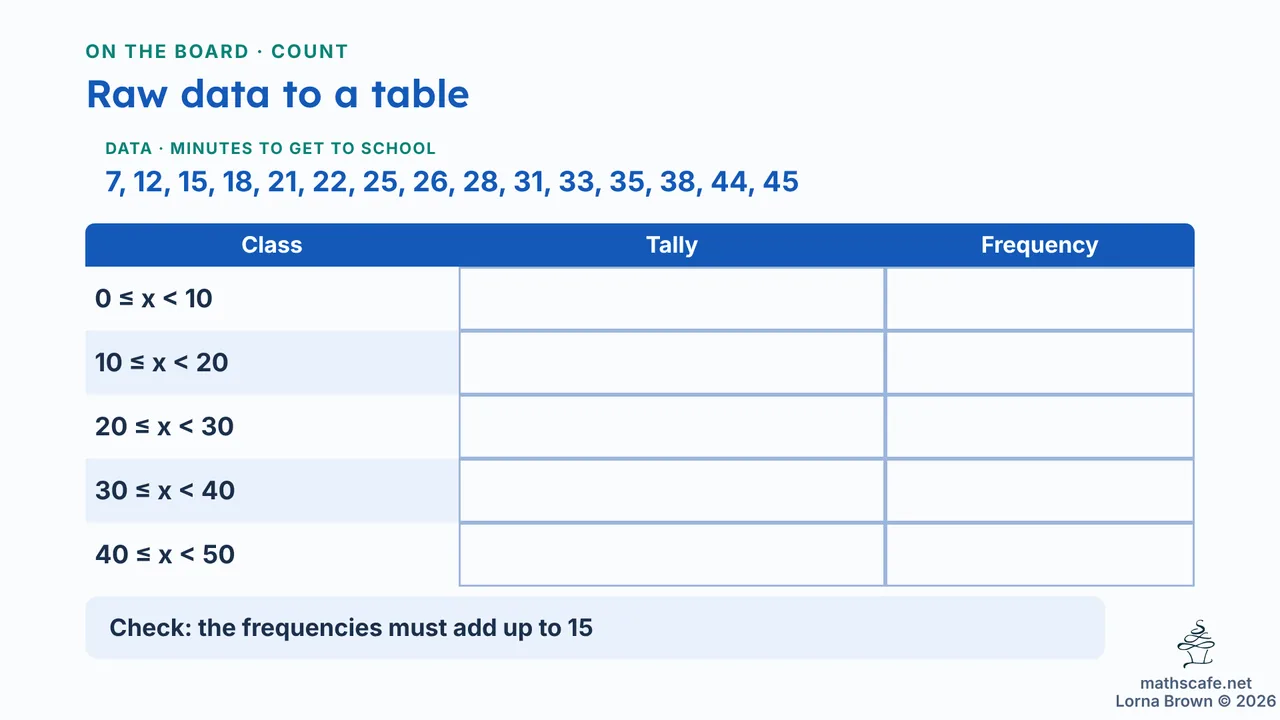This screenshot has width=1280, height=720.
Task: Click the raw data number list
Action: tap(452, 182)
